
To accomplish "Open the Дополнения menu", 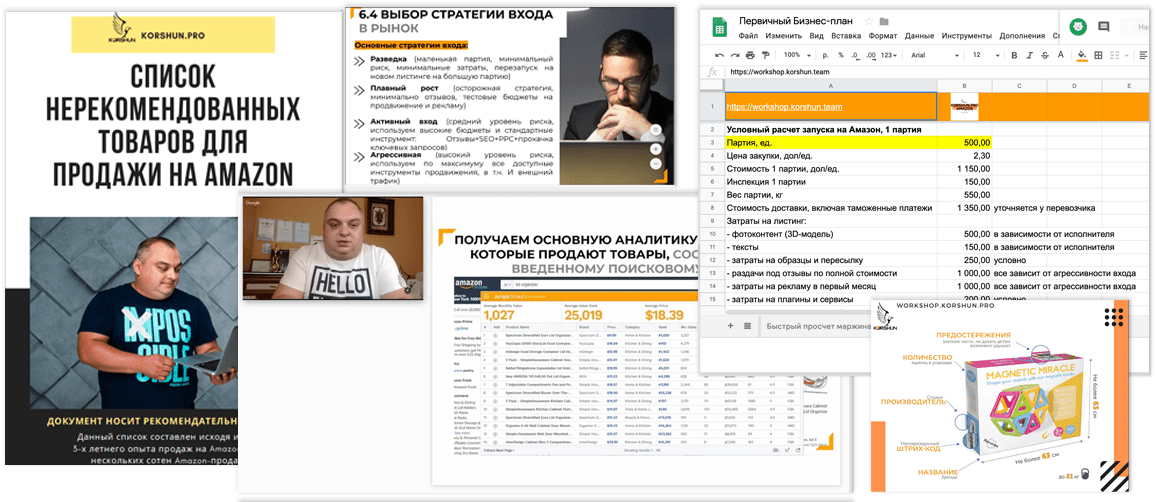I will (1022, 35).
